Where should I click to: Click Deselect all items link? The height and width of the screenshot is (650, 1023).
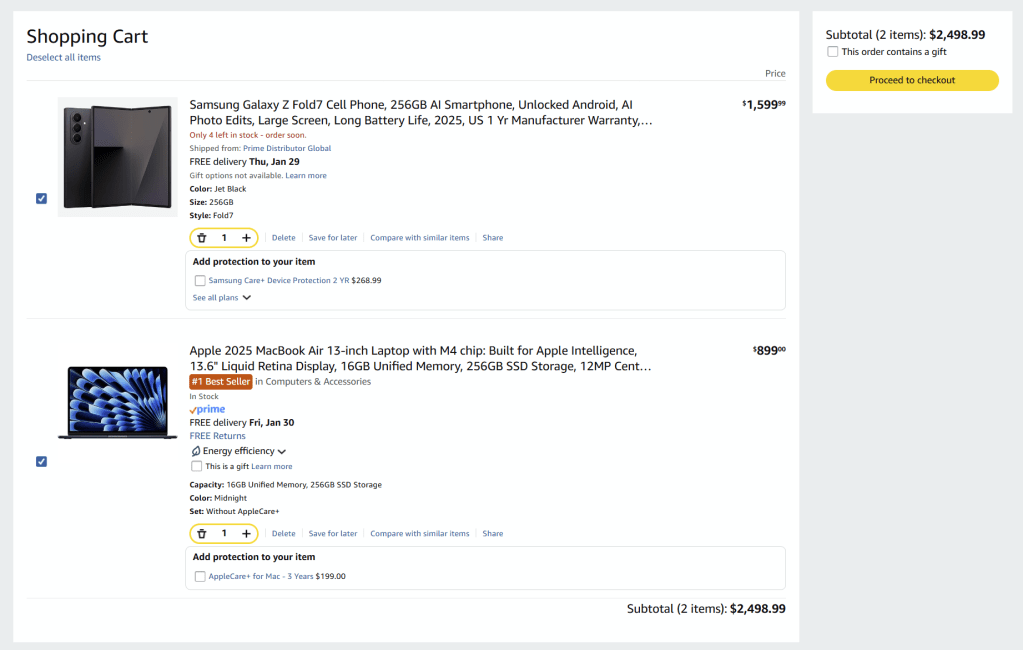pos(63,58)
